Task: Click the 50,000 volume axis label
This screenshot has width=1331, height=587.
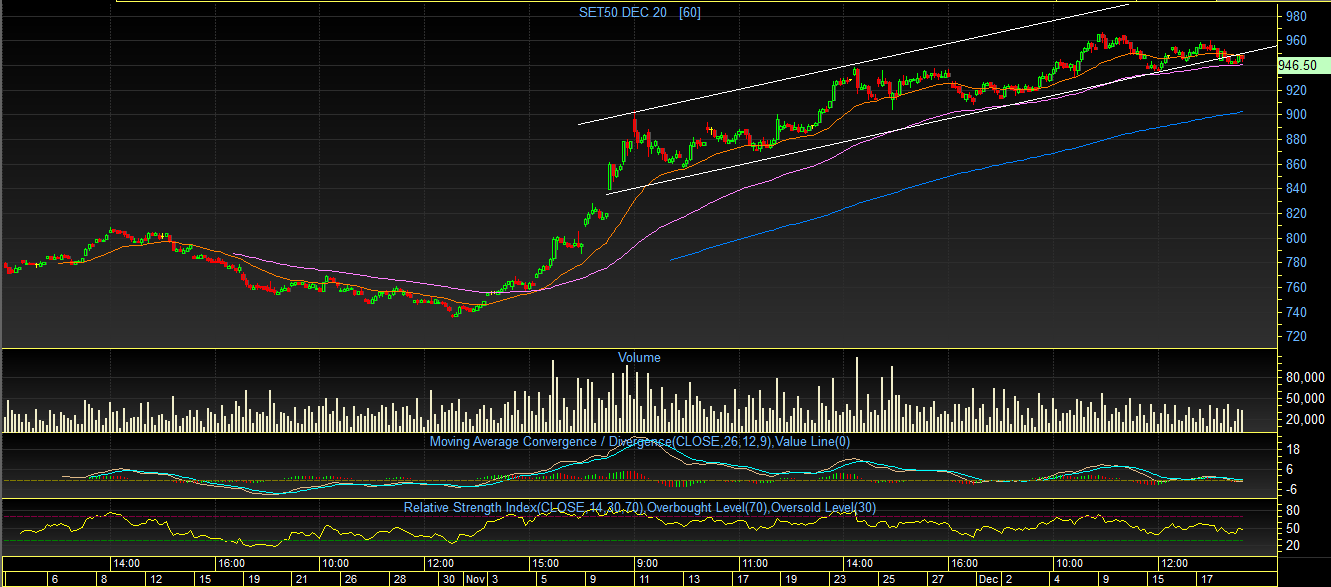Action: tap(1304, 398)
